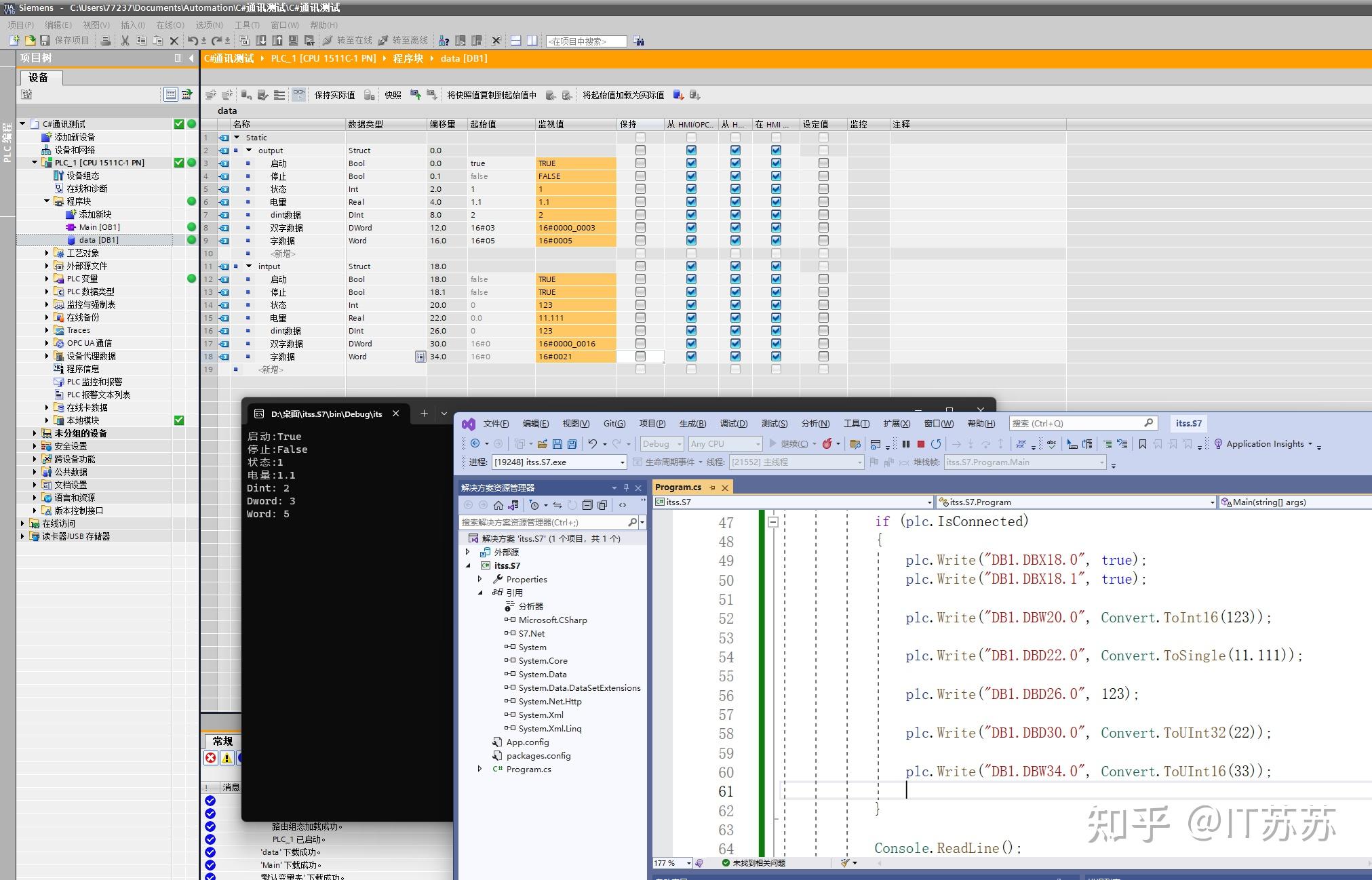Click collapse all icon in Solution Explorer toolbar
This screenshot has width=1372, height=880.
(587, 505)
